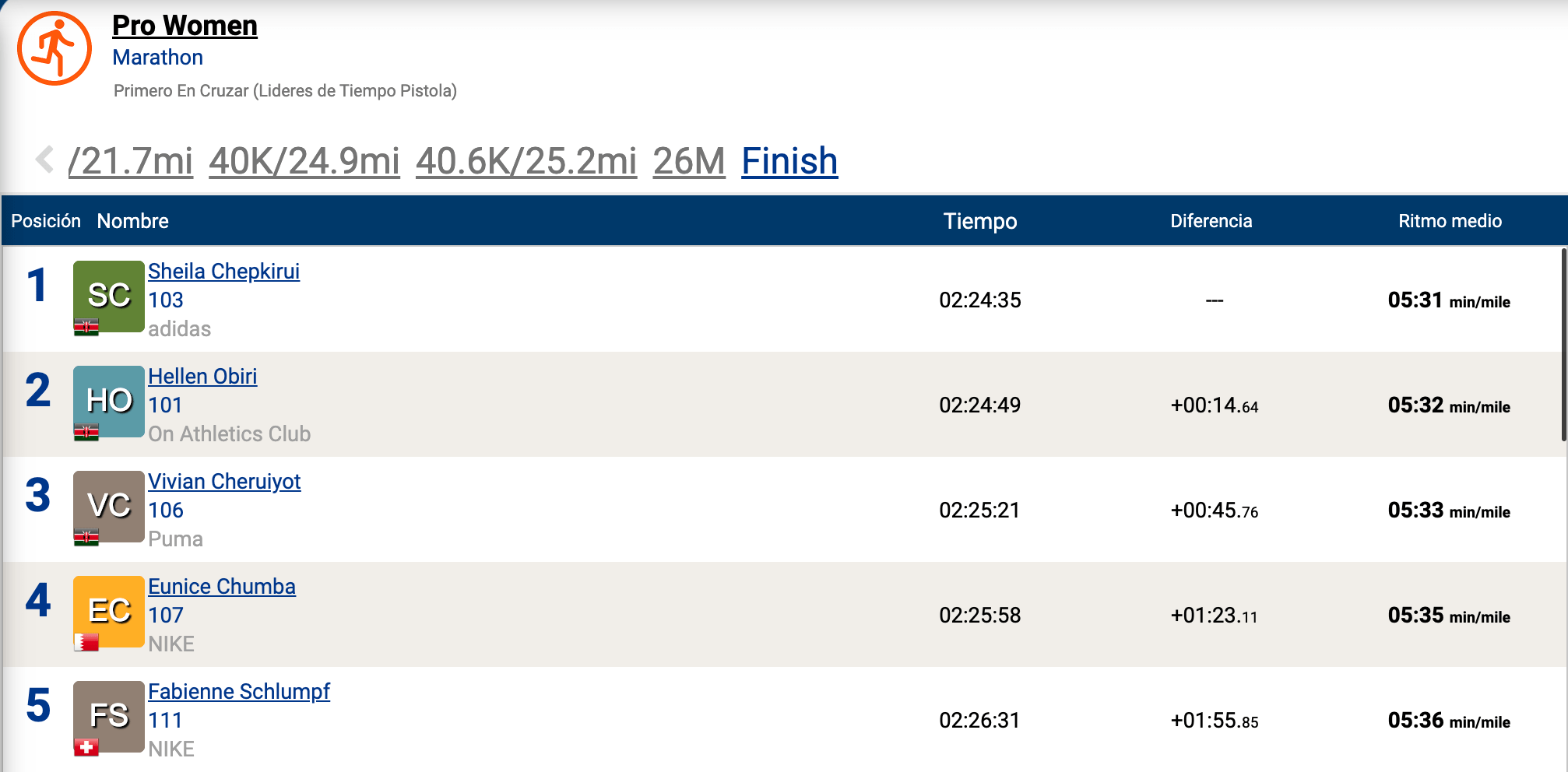Click the Tiempo column header

(980, 221)
